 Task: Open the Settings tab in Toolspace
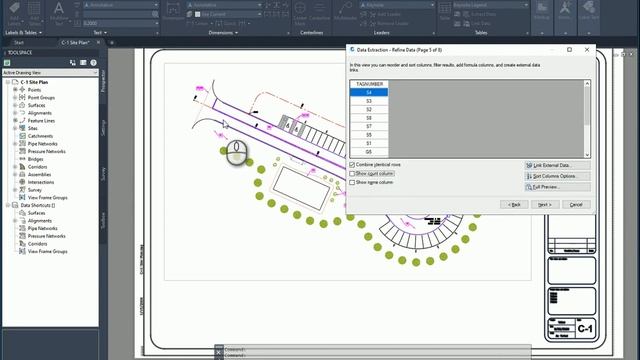tap(103, 128)
